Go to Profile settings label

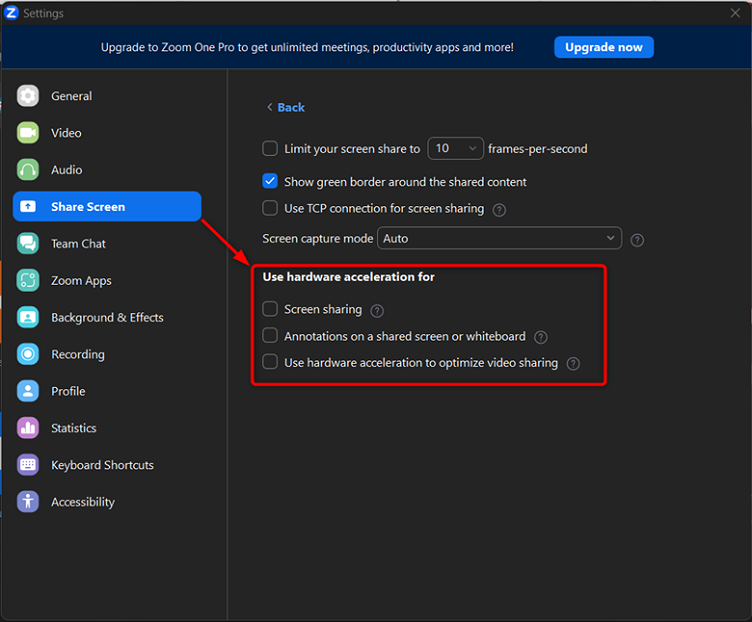(x=68, y=391)
